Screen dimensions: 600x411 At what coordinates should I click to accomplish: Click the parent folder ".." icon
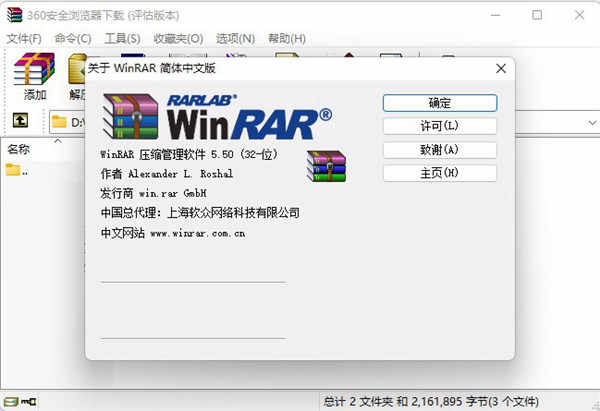[x=13, y=170]
